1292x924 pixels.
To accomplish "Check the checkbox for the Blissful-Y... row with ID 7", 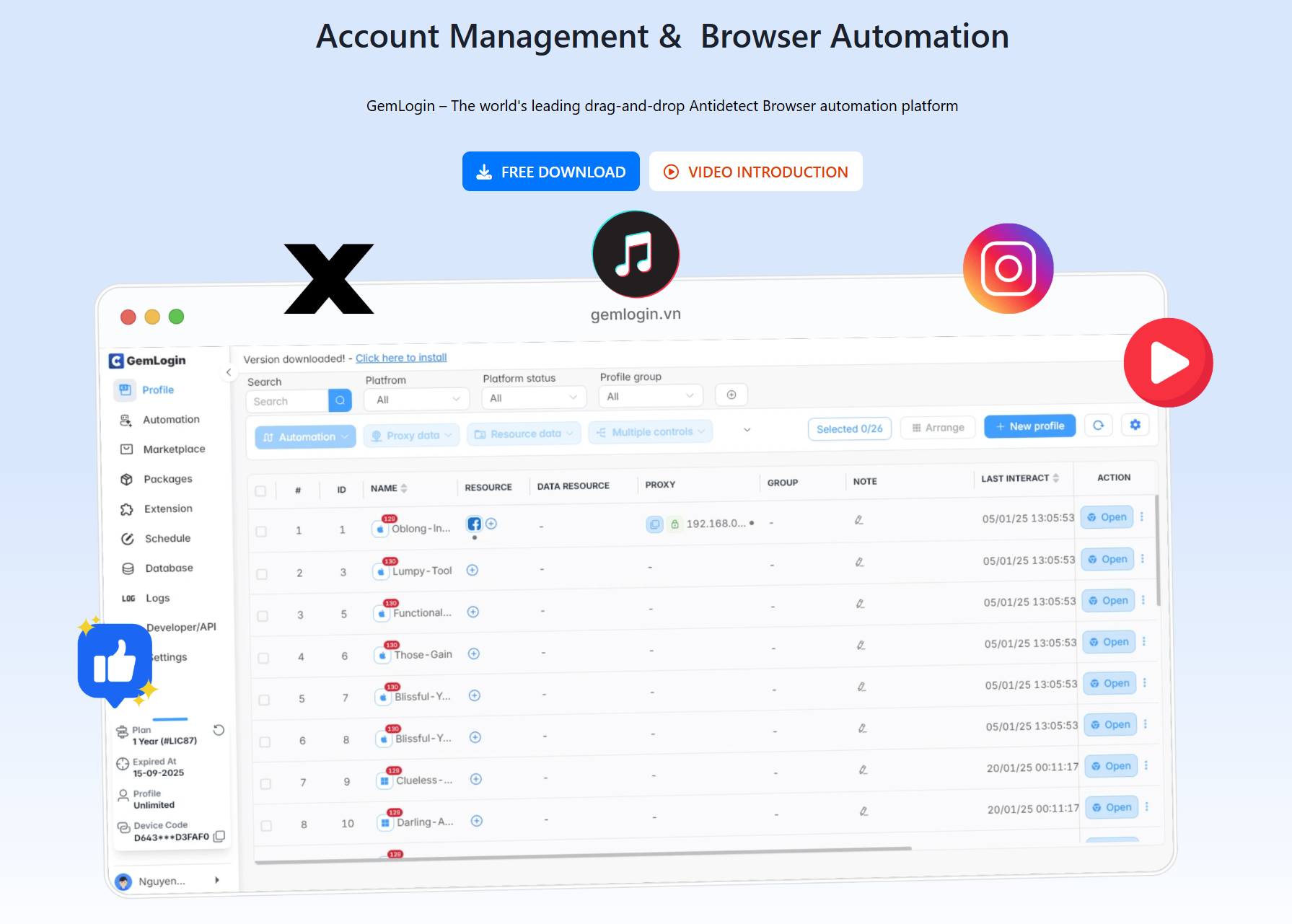I will [264, 700].
